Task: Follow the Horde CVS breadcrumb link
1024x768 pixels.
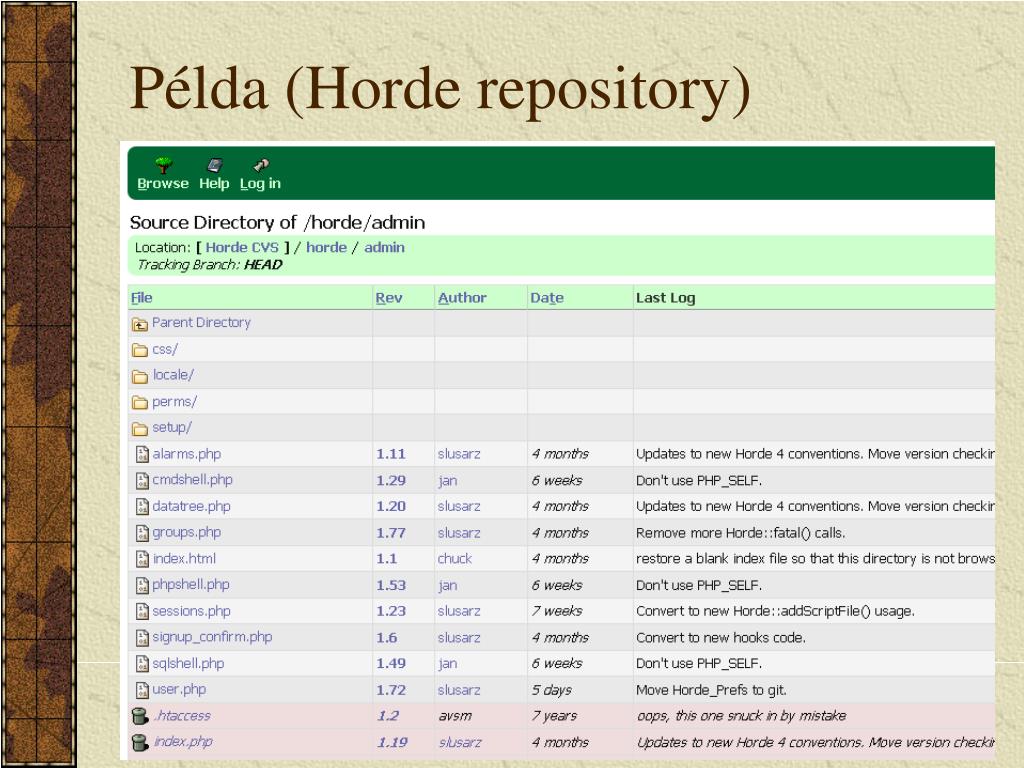Action: point(242,248)
